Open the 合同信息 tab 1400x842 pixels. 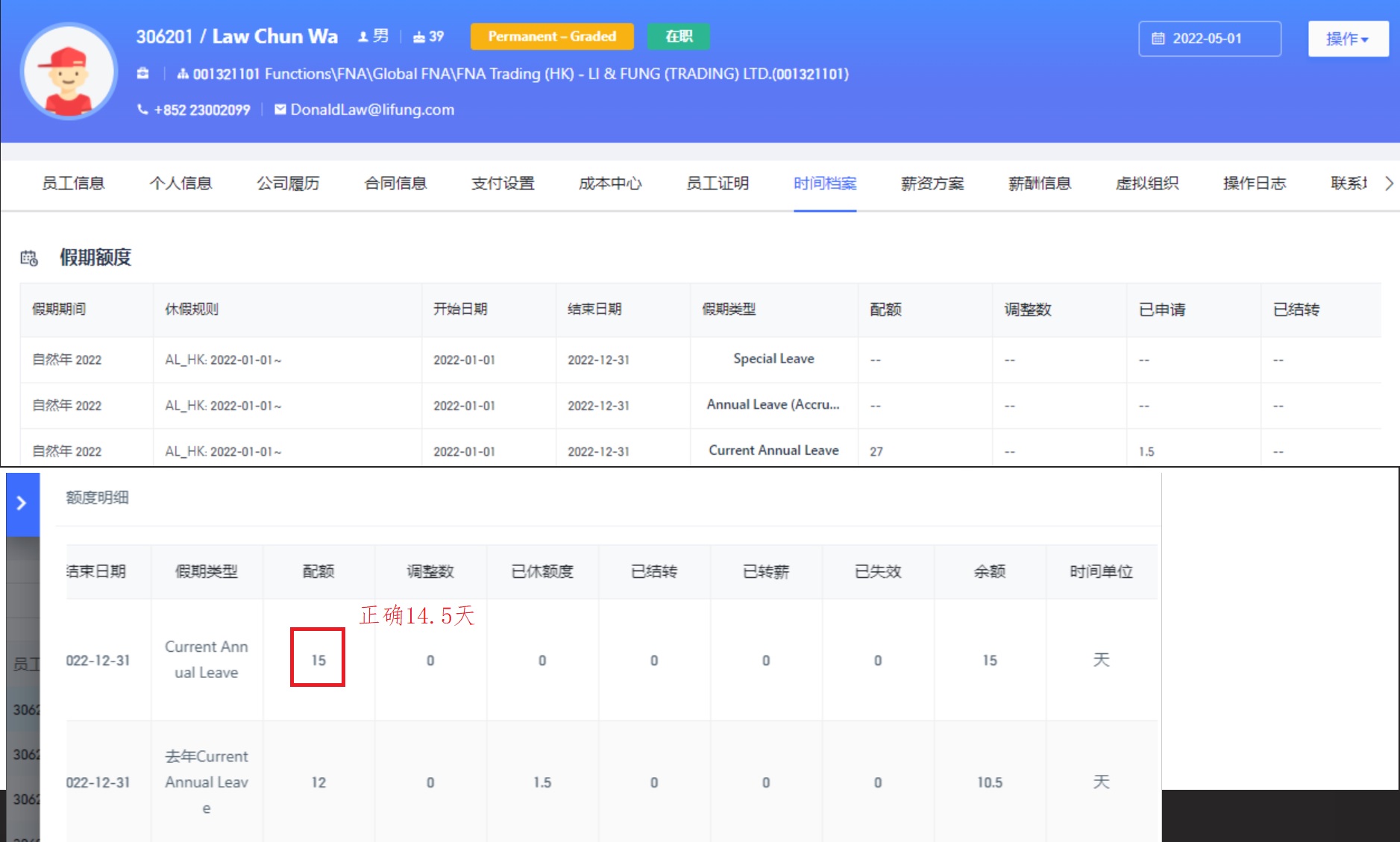[395, 183]
